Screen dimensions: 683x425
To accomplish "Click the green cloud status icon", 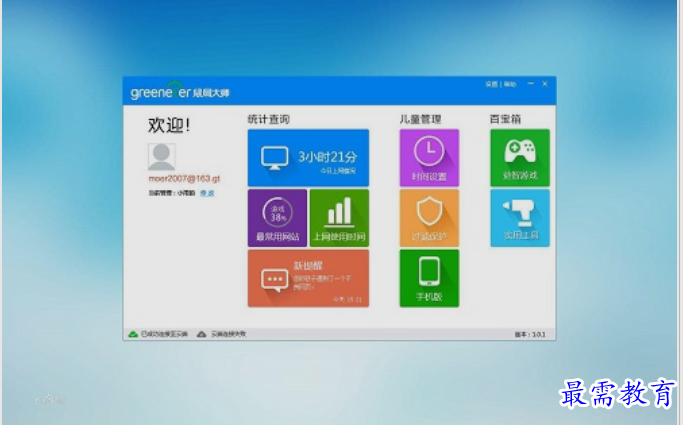I will [133, 334].
